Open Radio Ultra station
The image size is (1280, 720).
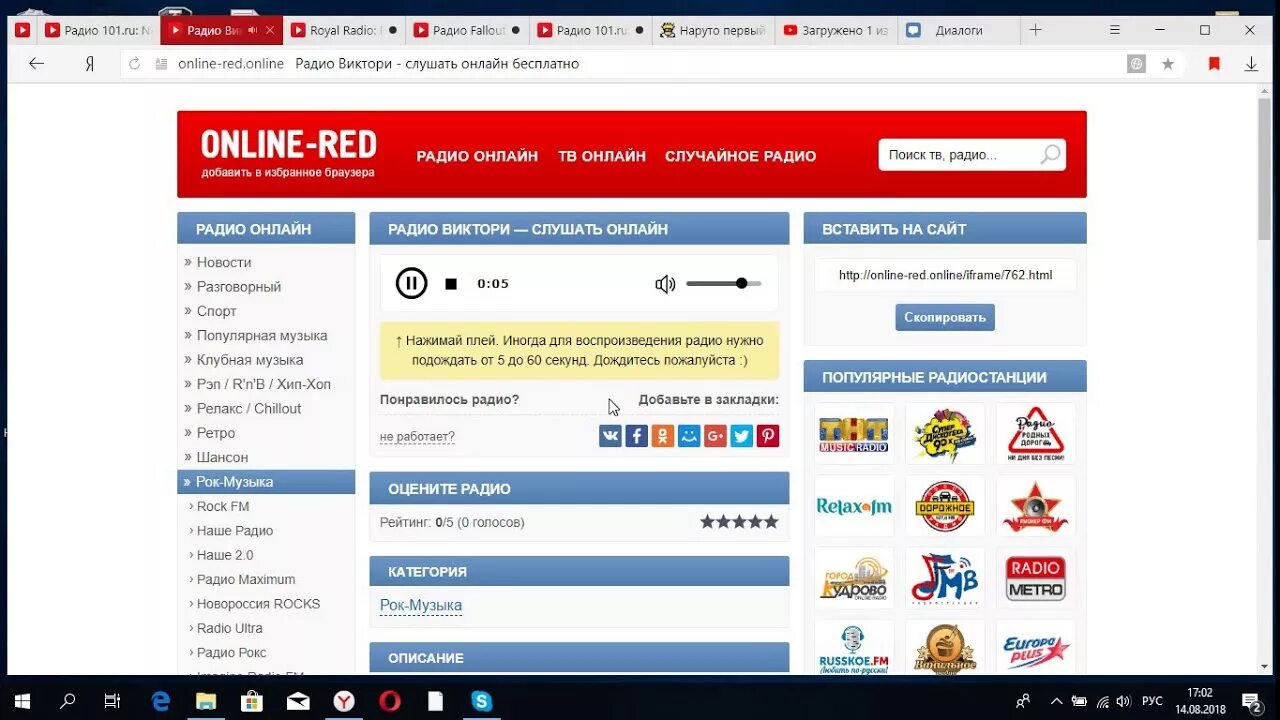(230, 628)
